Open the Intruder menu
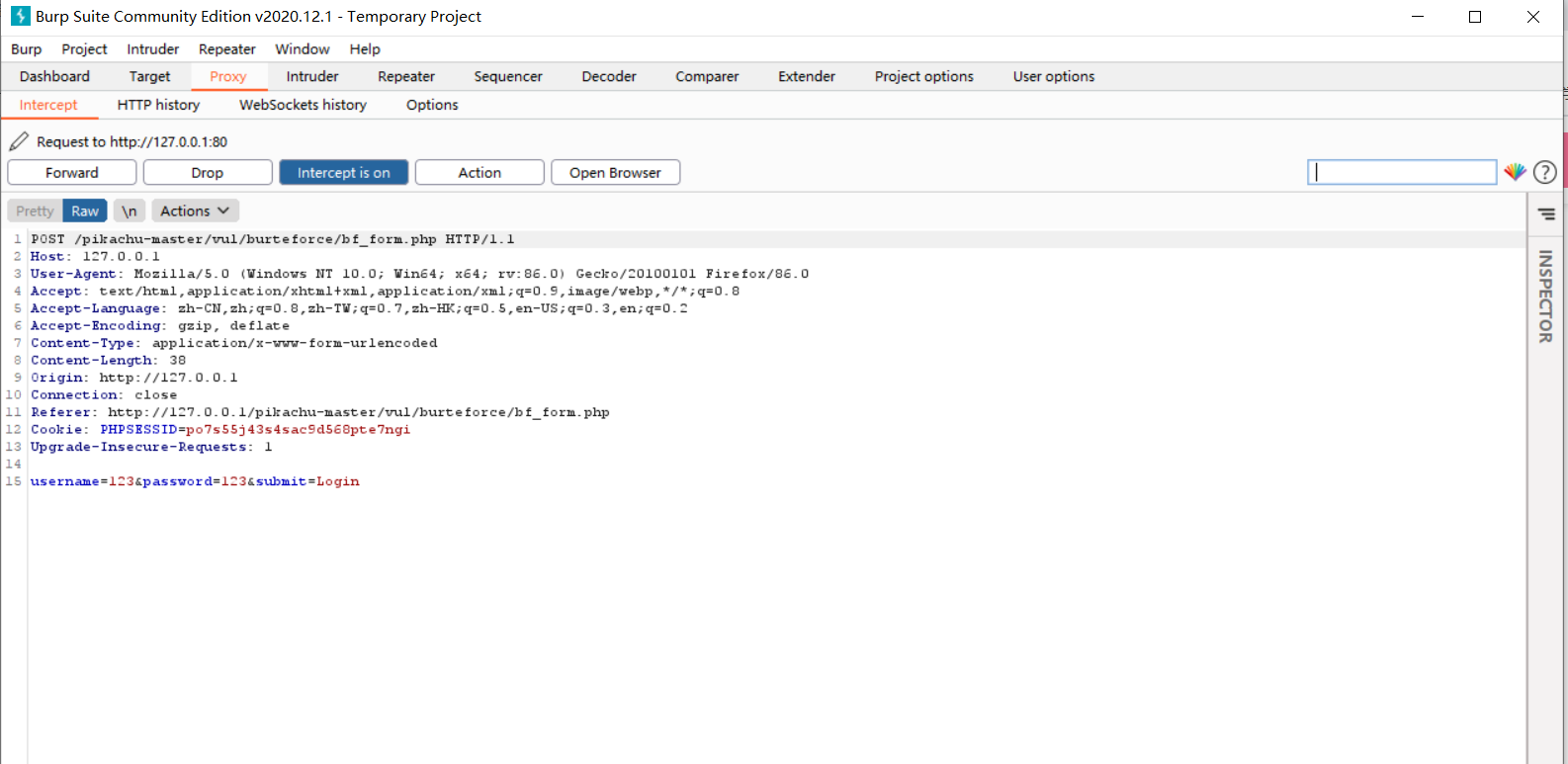Screen dimensions: 1568x764 (x=152, y=48)
